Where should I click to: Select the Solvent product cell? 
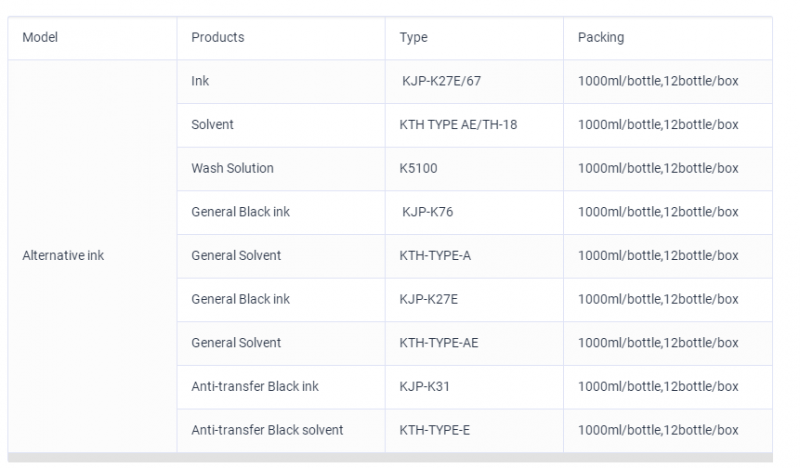281,126
